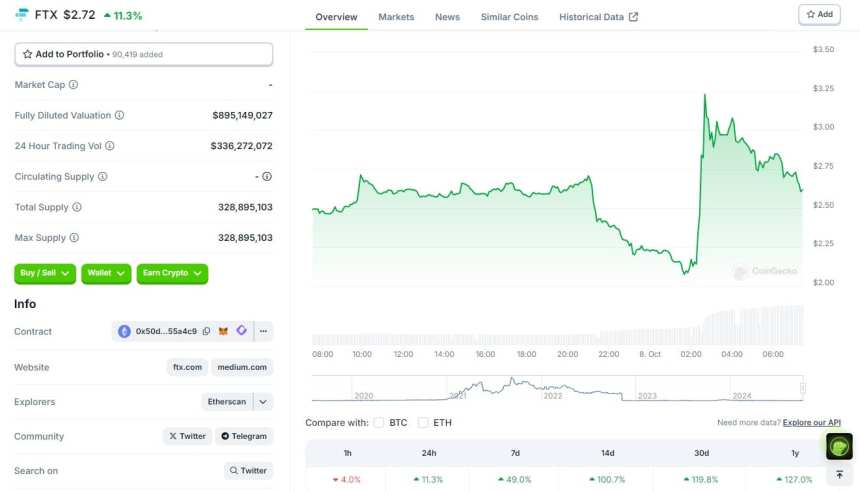Click Fully Diluted Valuation info icon
Viewport: 860px width, 491px height.
coord(120,115)
